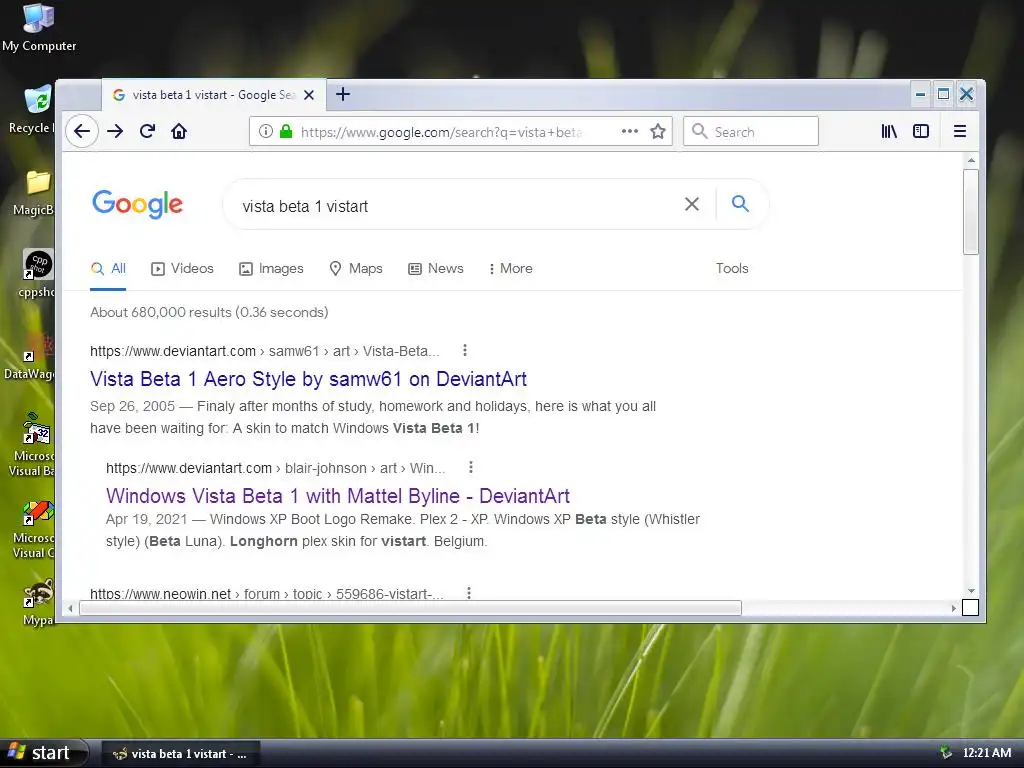1024x768 pixels.
Task: Click vertical scrollbar down arrow
Action: pos(971,591)
